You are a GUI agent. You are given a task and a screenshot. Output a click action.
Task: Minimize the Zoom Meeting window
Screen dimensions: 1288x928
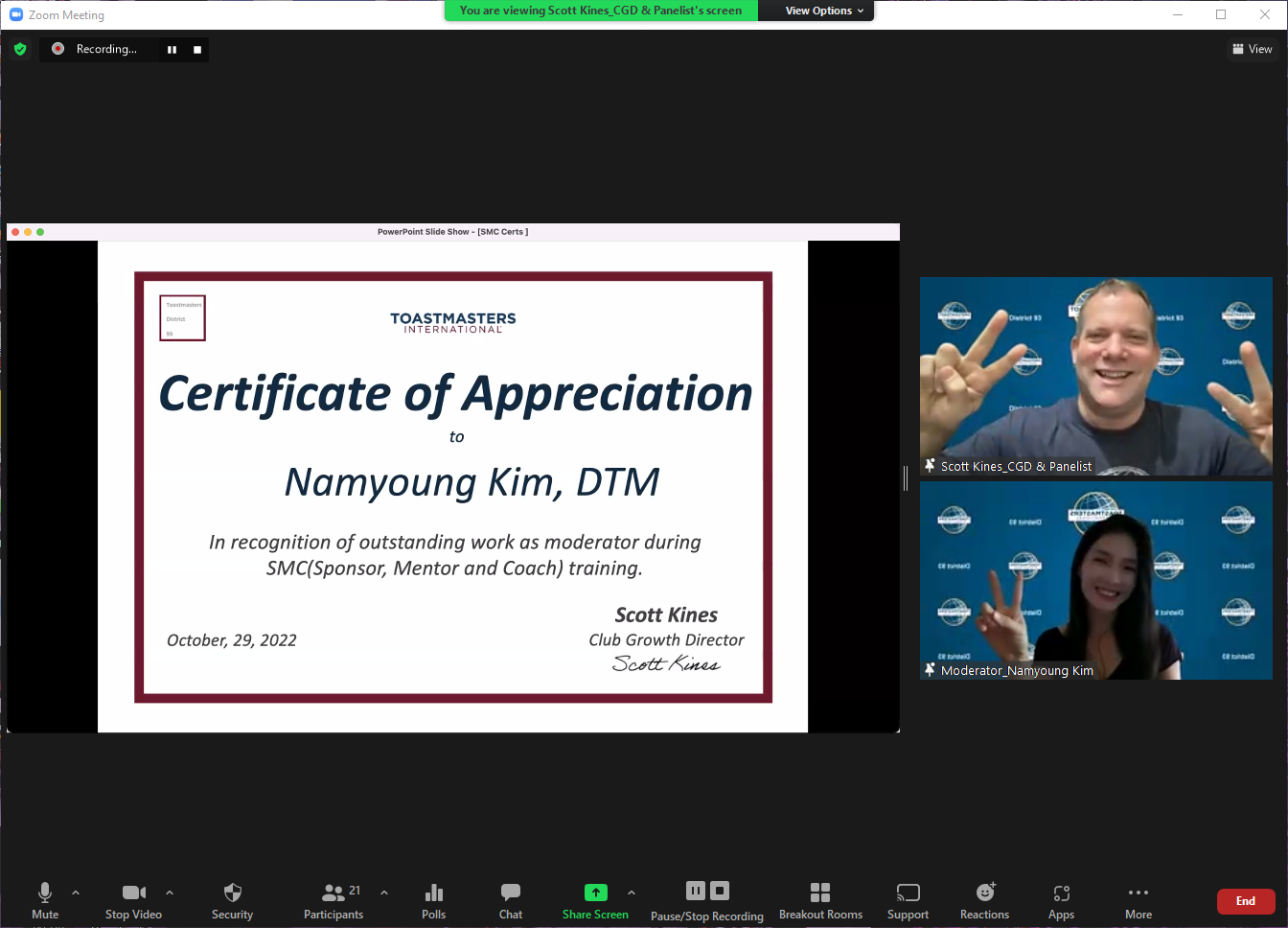point(1178,14)
